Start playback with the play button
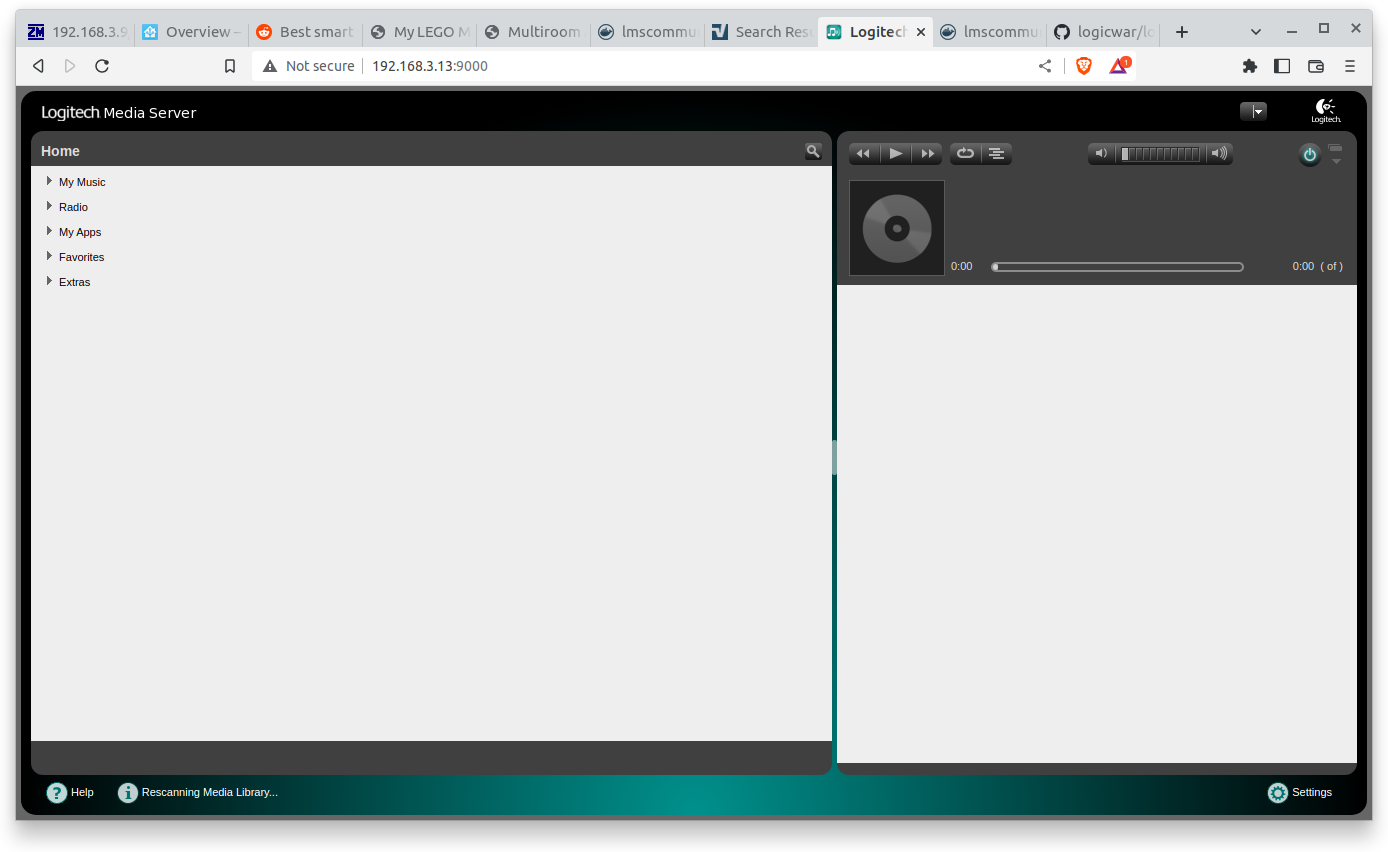 (x=896, y=154)
